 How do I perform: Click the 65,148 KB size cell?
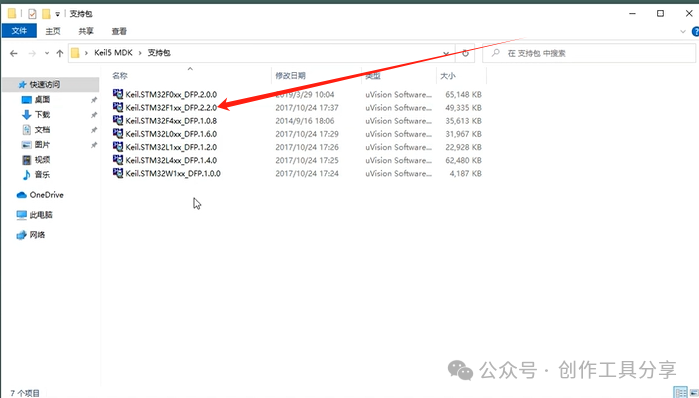click(463, 94)
